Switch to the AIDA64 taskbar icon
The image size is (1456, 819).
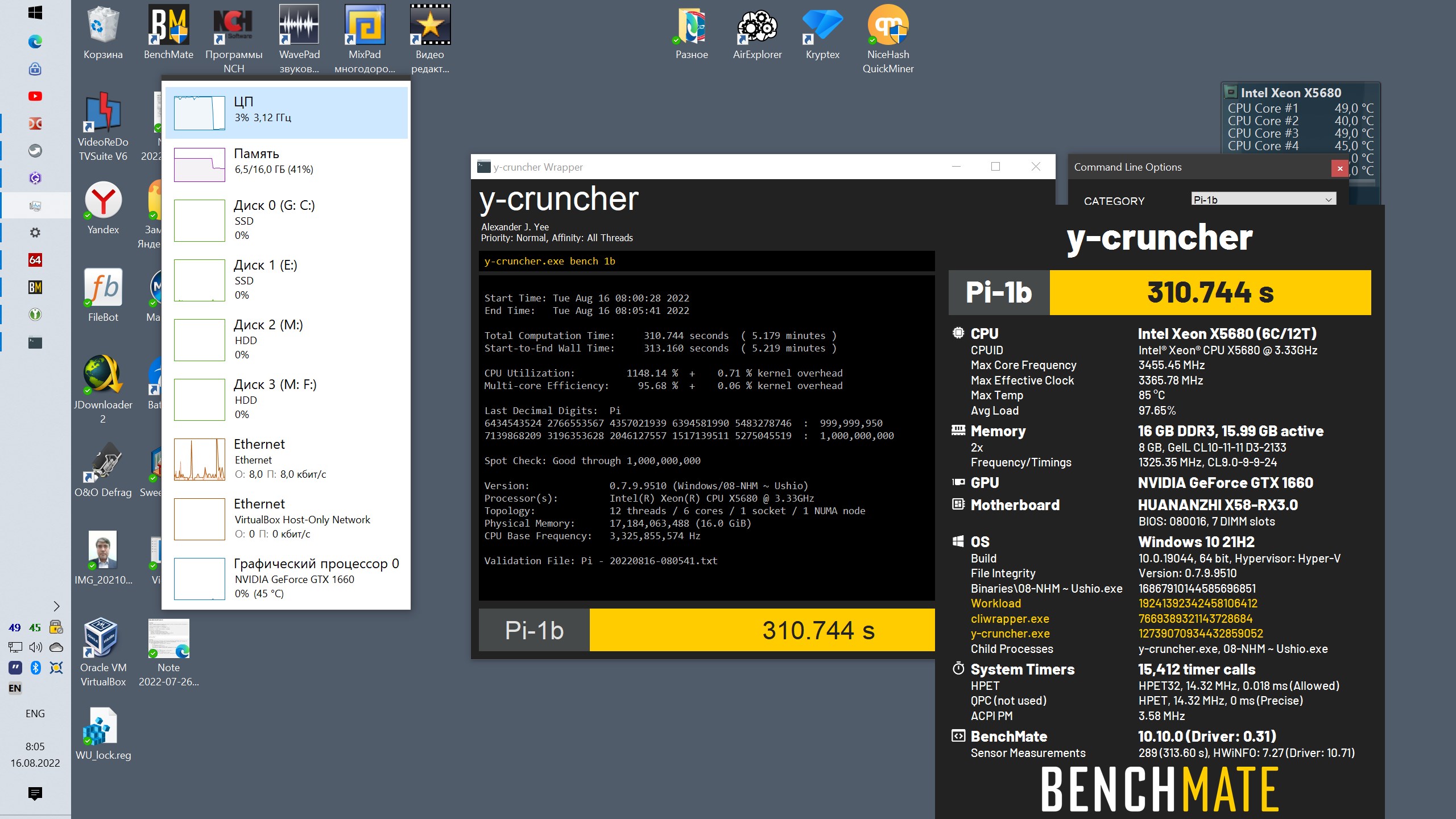[35, 260]
